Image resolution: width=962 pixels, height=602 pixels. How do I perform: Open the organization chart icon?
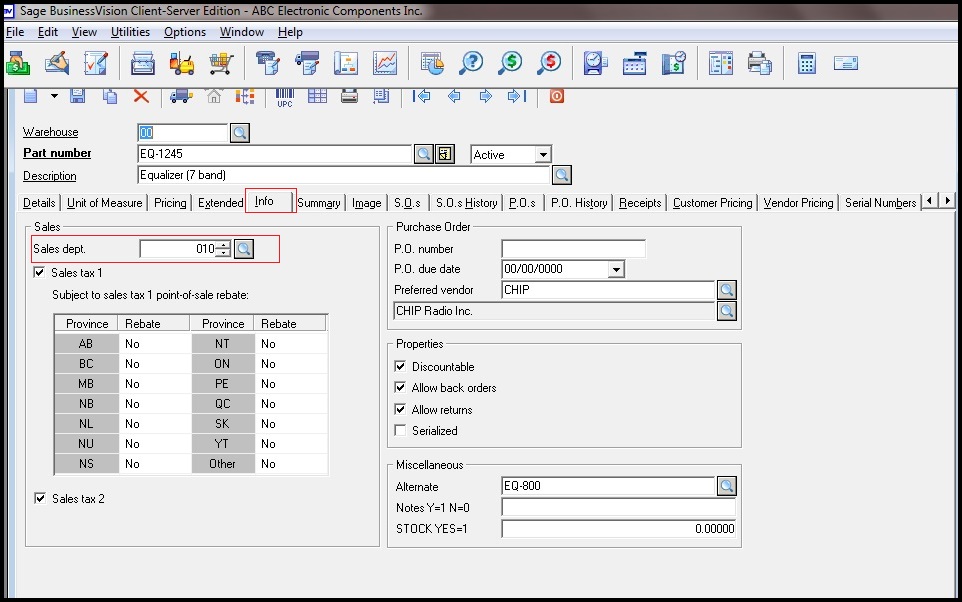[345, 63]
